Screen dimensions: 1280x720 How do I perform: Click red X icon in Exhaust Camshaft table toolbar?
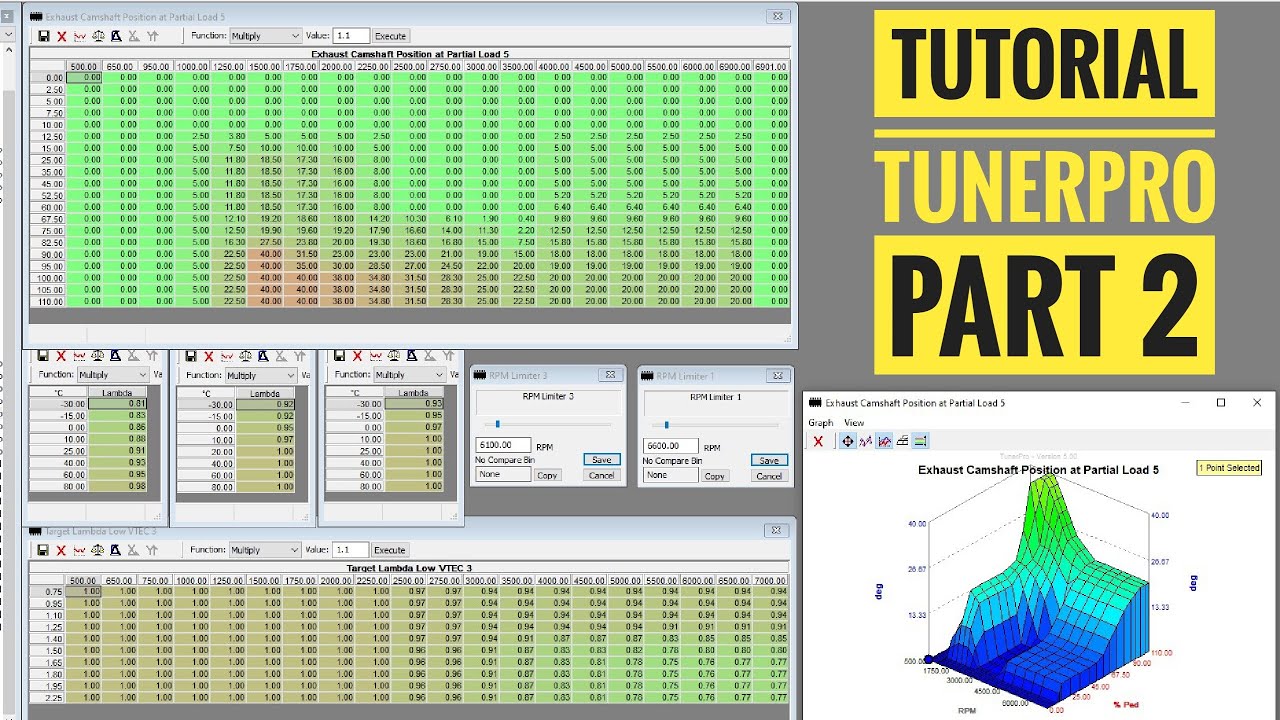62,36
